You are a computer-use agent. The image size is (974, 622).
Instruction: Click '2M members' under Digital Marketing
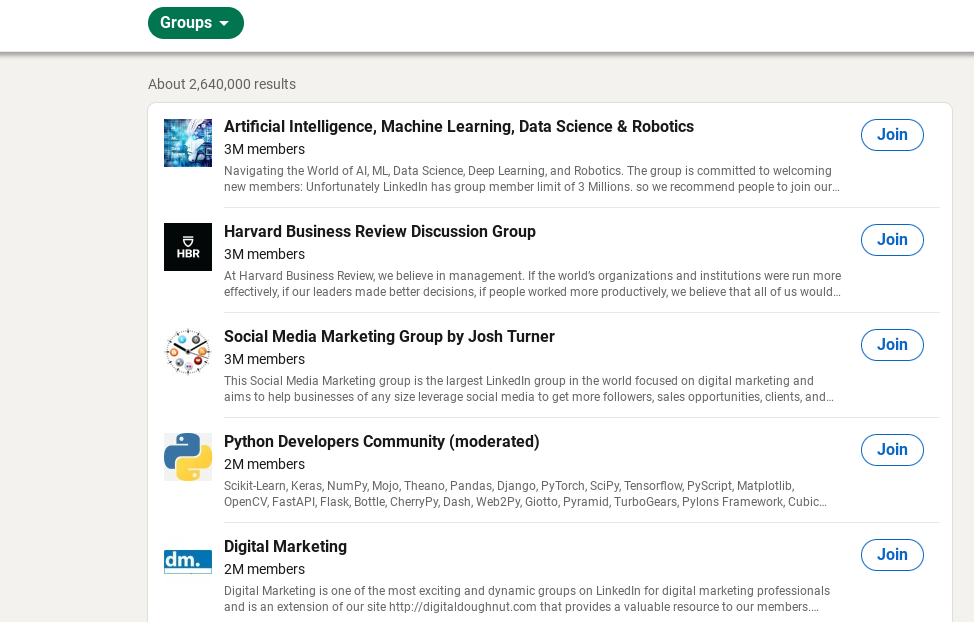pyautogui.click(x=264, y=569)
